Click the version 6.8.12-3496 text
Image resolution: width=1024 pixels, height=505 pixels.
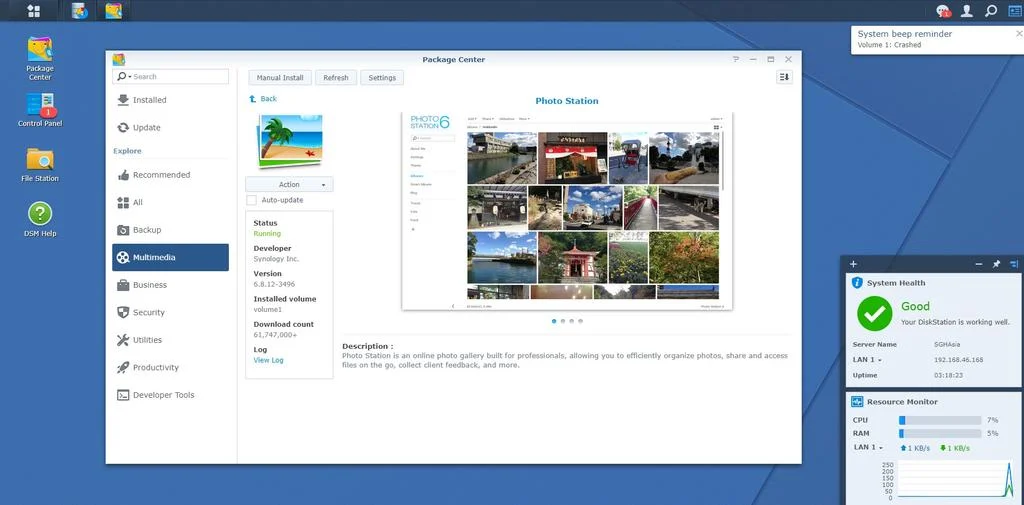pyautogui.click(x=273, y=284)
